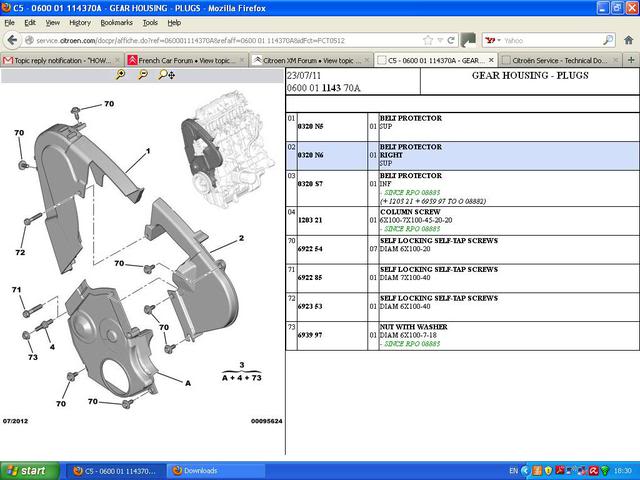Open the URL history dropdown arrow
Screen dimensions: 640x480
pos(440,40)
